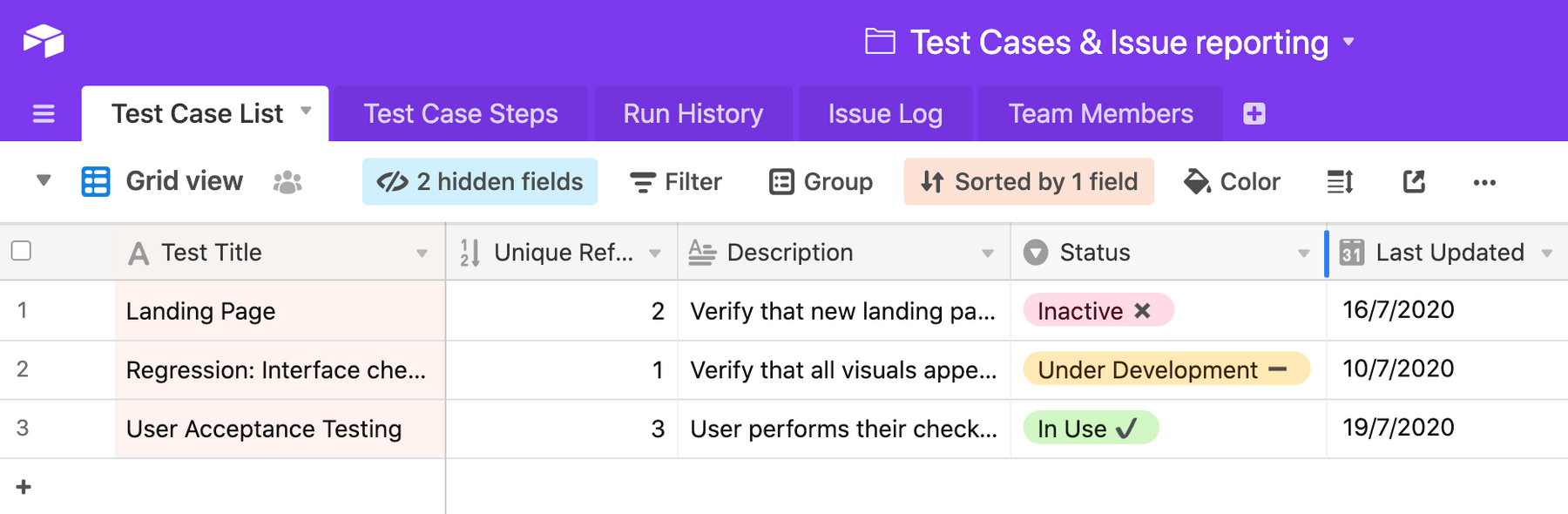Open the Filter options
This screenshot has height=514, width=1568.
point(675,182)
